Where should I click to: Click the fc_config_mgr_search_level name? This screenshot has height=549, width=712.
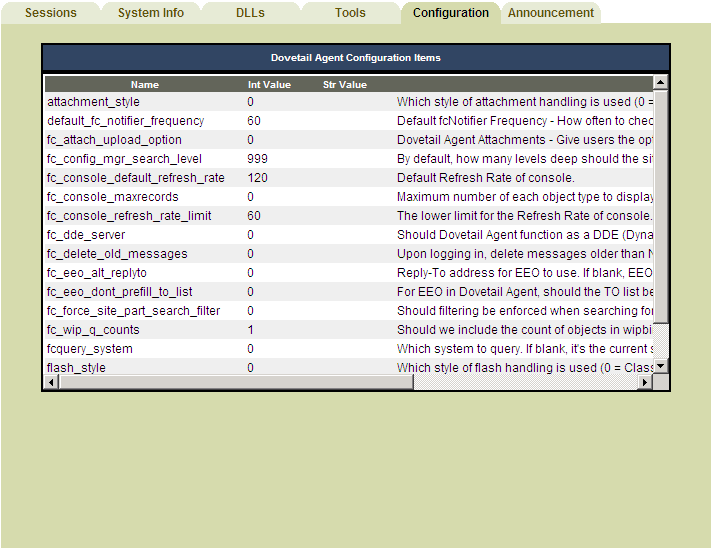coord(124,159)
